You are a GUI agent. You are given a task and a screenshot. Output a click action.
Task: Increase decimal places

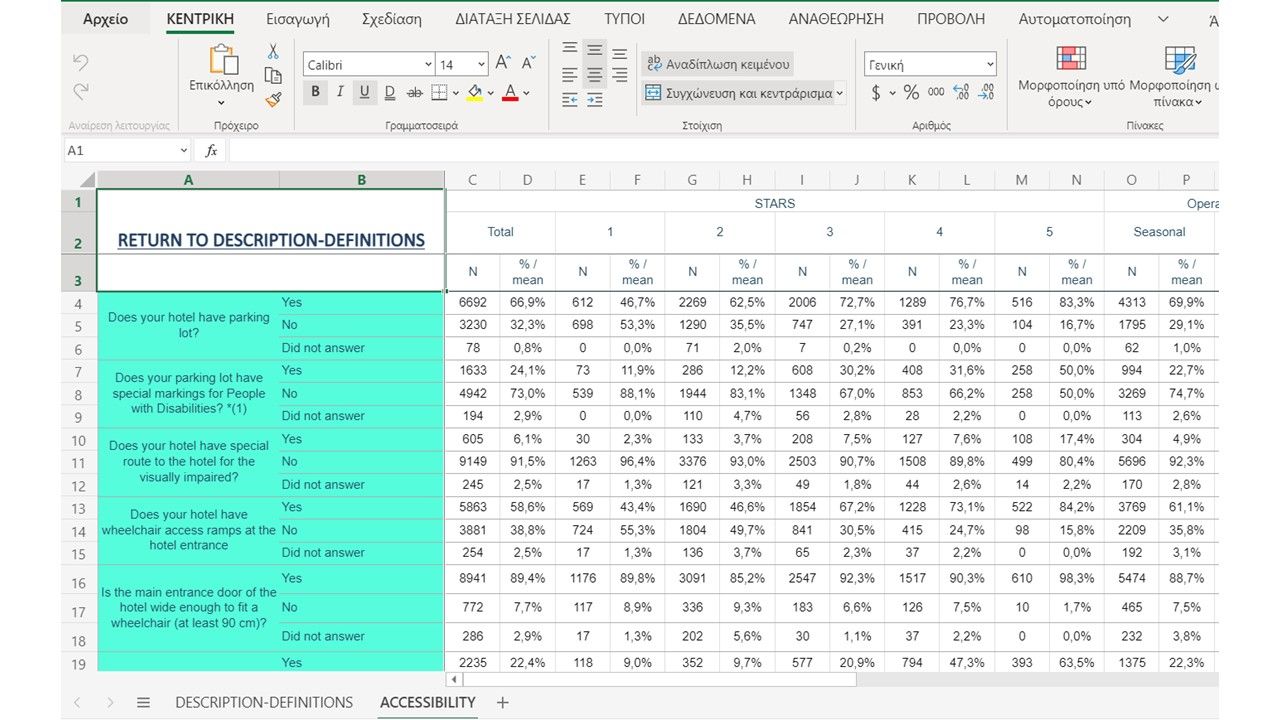[x=961, y=93]
